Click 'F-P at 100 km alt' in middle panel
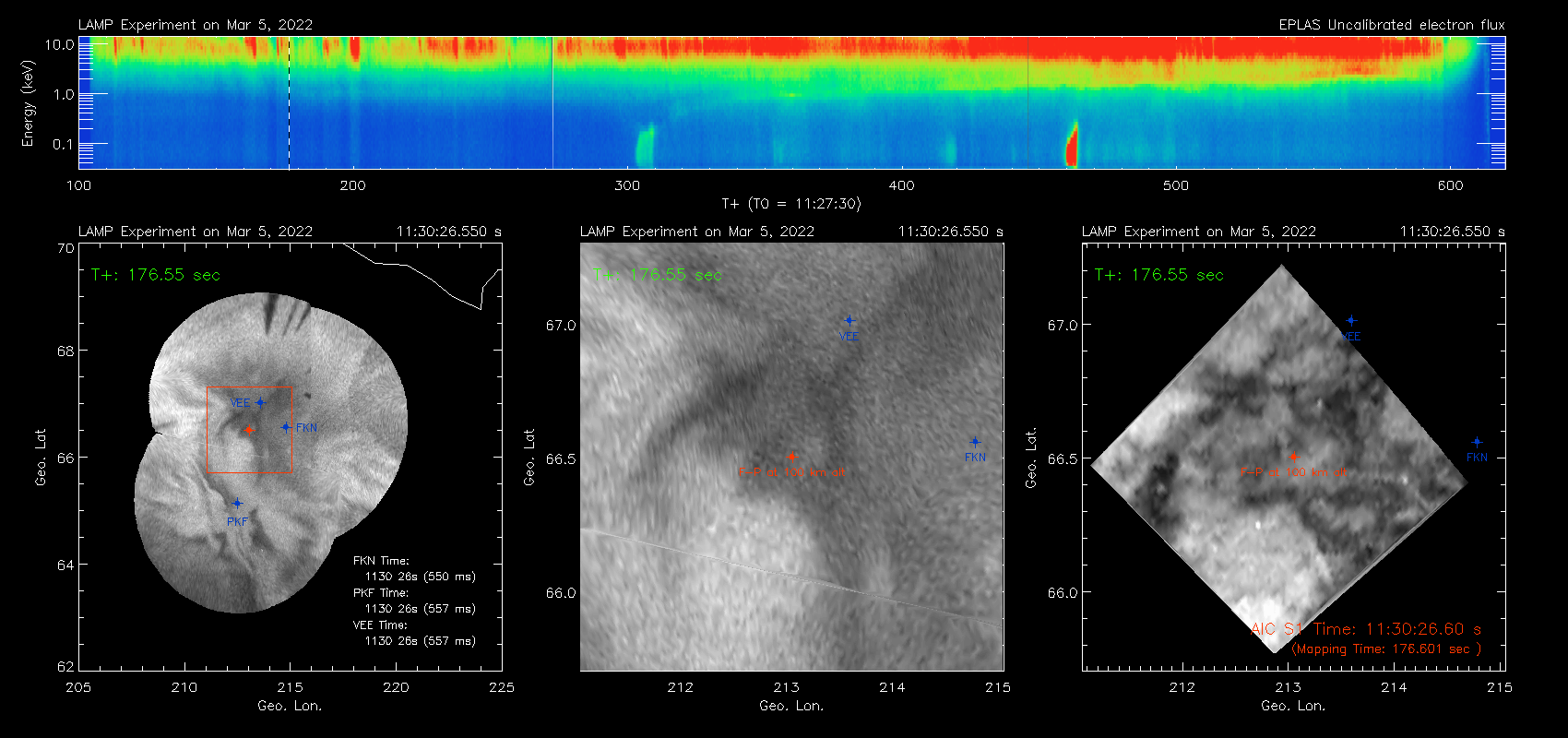This screenshot has height=738, width=1568. point(791,472)
